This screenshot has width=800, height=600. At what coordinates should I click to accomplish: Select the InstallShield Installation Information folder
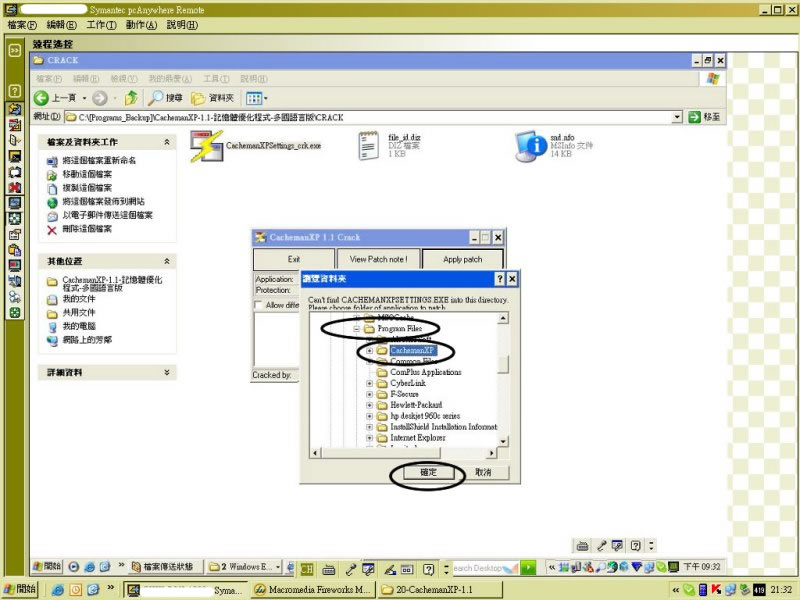(x=443, y=427)
